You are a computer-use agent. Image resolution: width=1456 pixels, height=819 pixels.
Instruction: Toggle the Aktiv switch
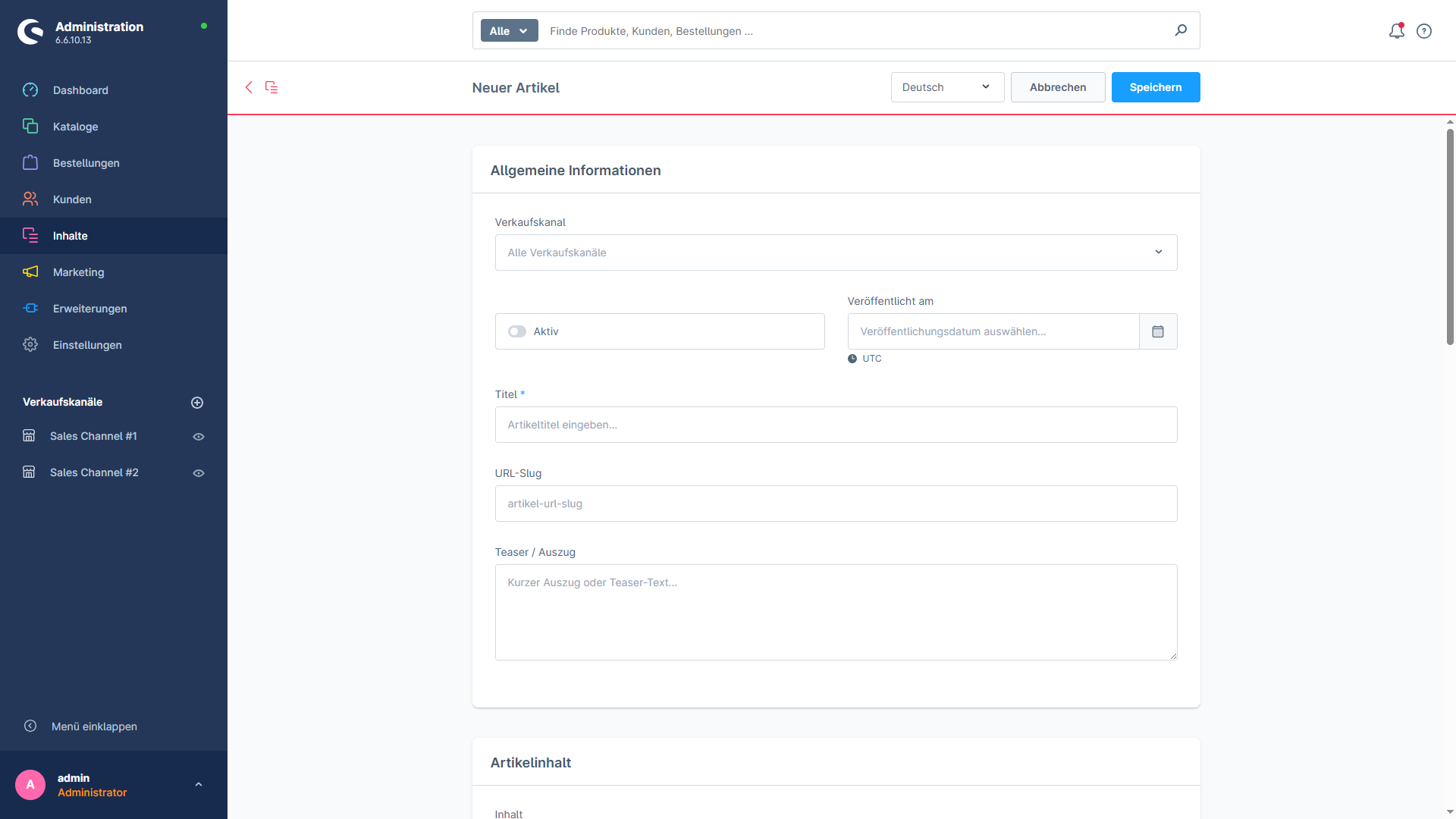point(517,331)
